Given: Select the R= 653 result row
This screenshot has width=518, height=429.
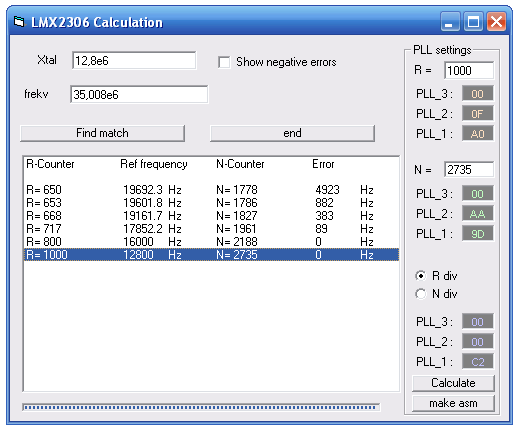Looking at the screenshot, I should pos(211,203).
